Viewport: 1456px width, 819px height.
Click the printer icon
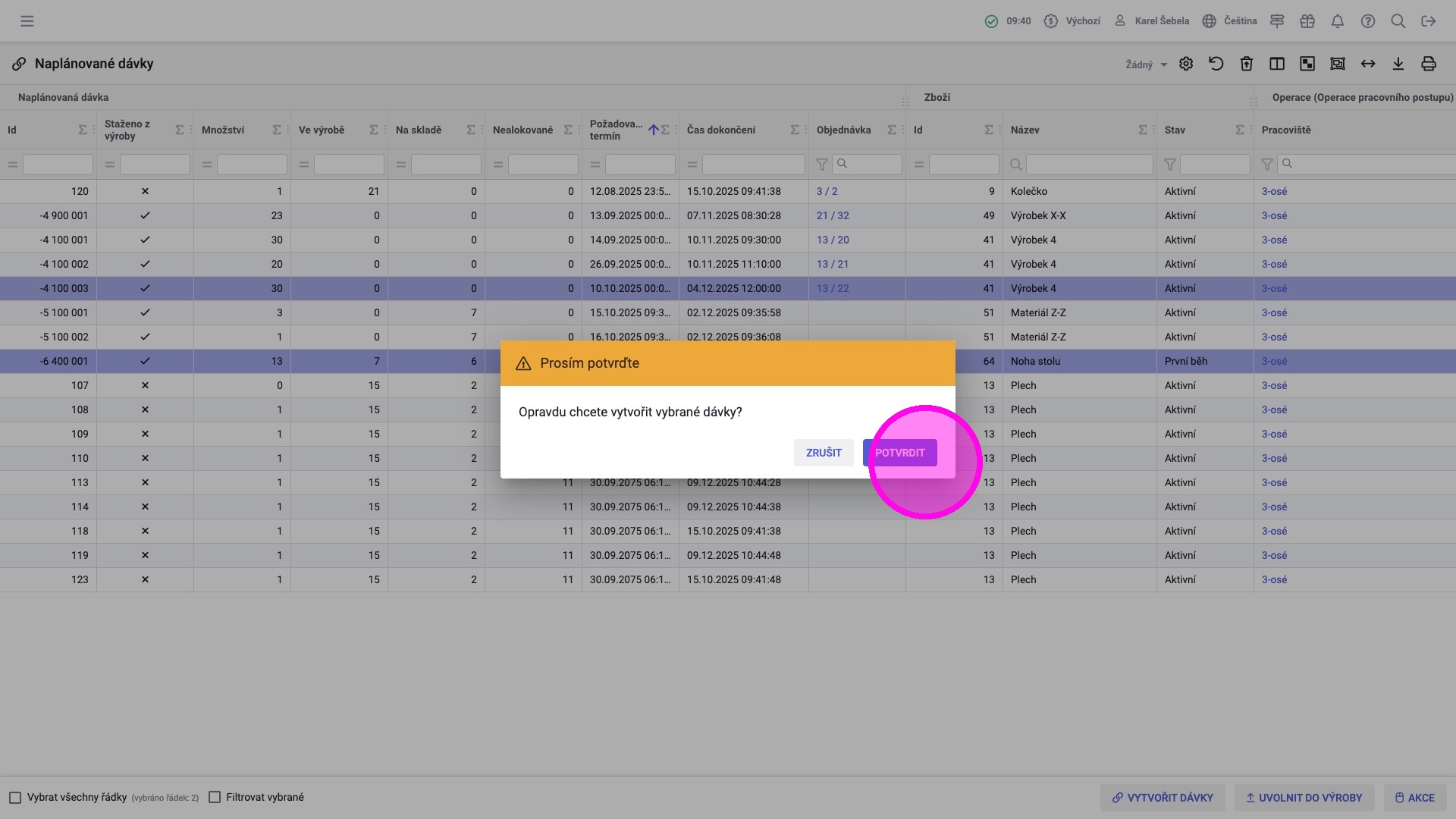[x=1429, y=64]
